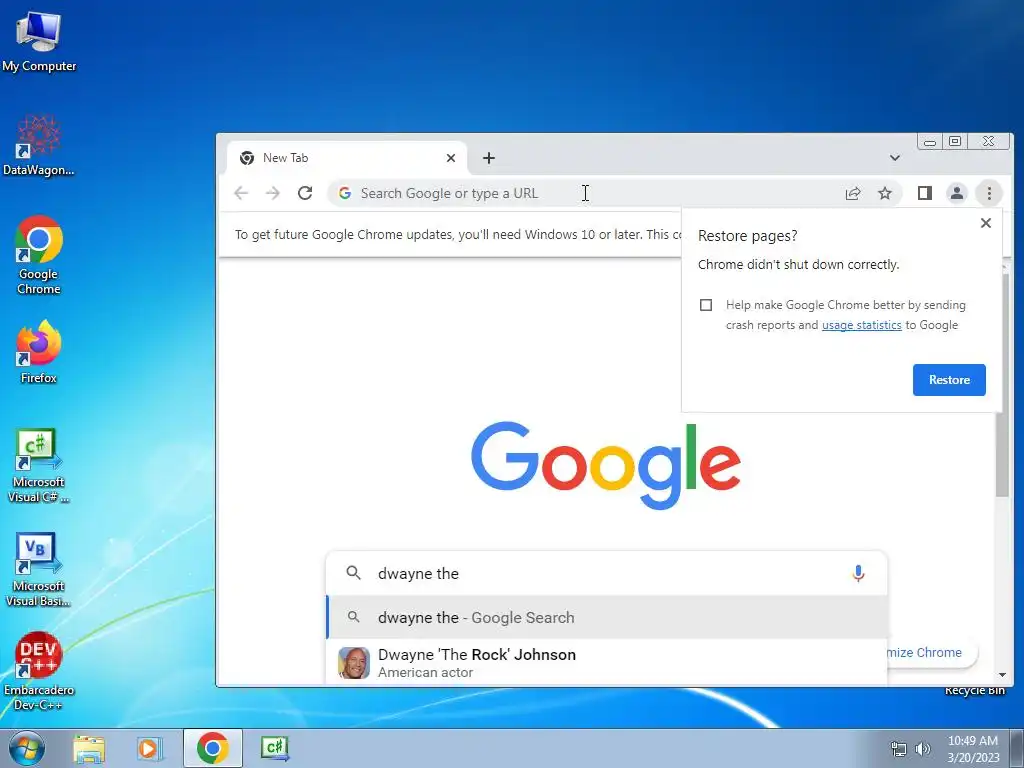1024x768 pixels.
Task: Click the Google search box text
Action: point(419,573)
